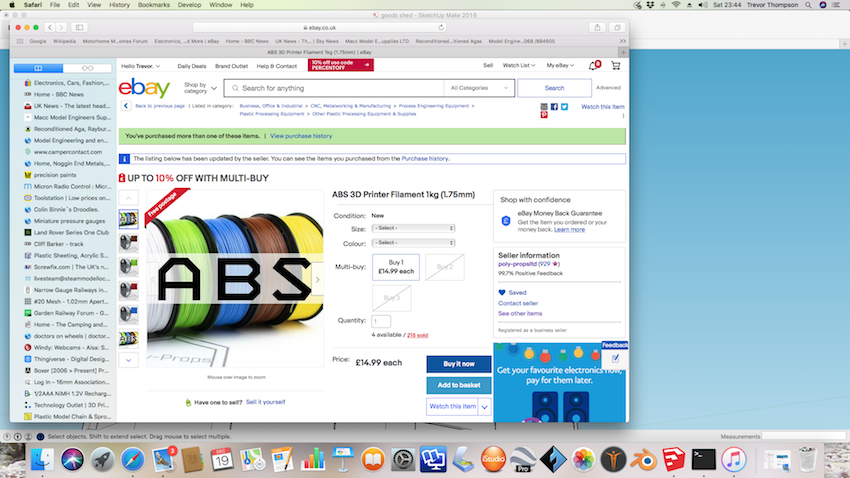Open View purchase history link
Screen dimensions: 850x478
tap(301, 136)
